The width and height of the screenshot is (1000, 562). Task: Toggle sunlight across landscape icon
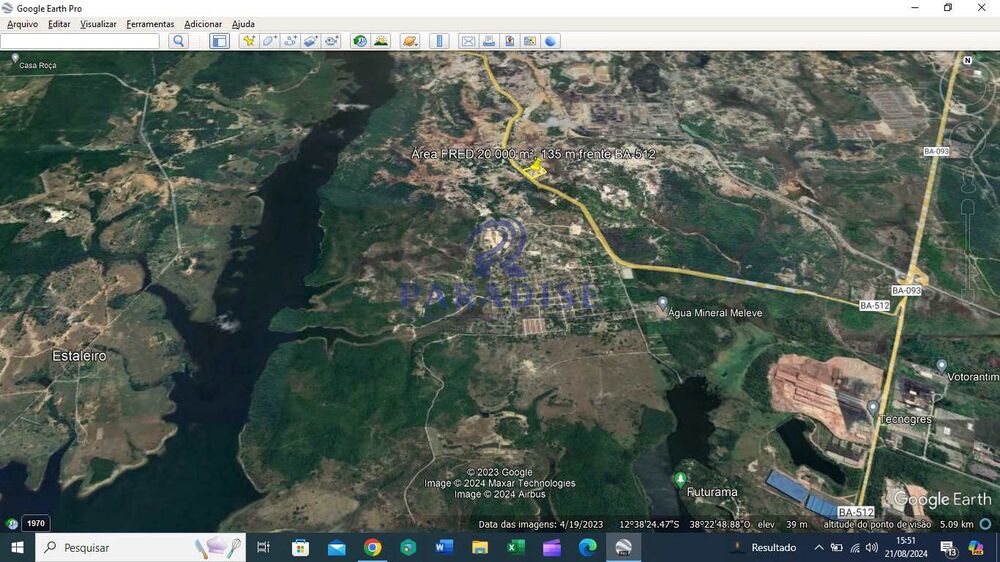381,41
